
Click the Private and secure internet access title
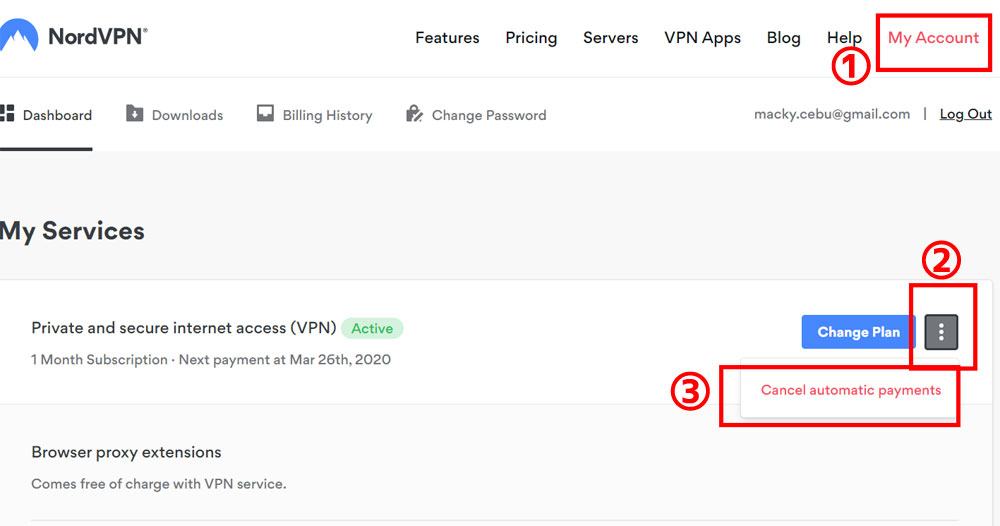pyautogui.click(x=183, y=328)
